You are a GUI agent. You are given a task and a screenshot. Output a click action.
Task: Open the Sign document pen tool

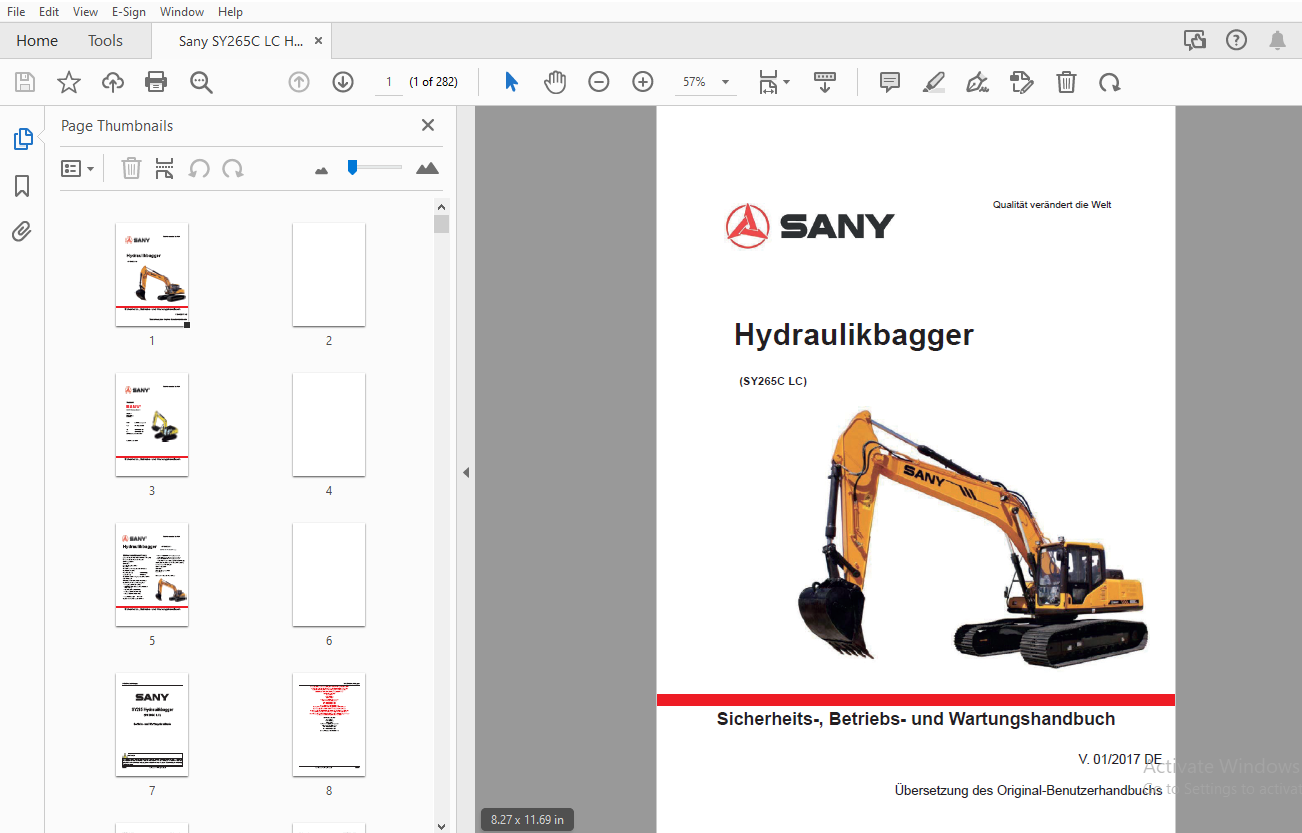[978, 82]
